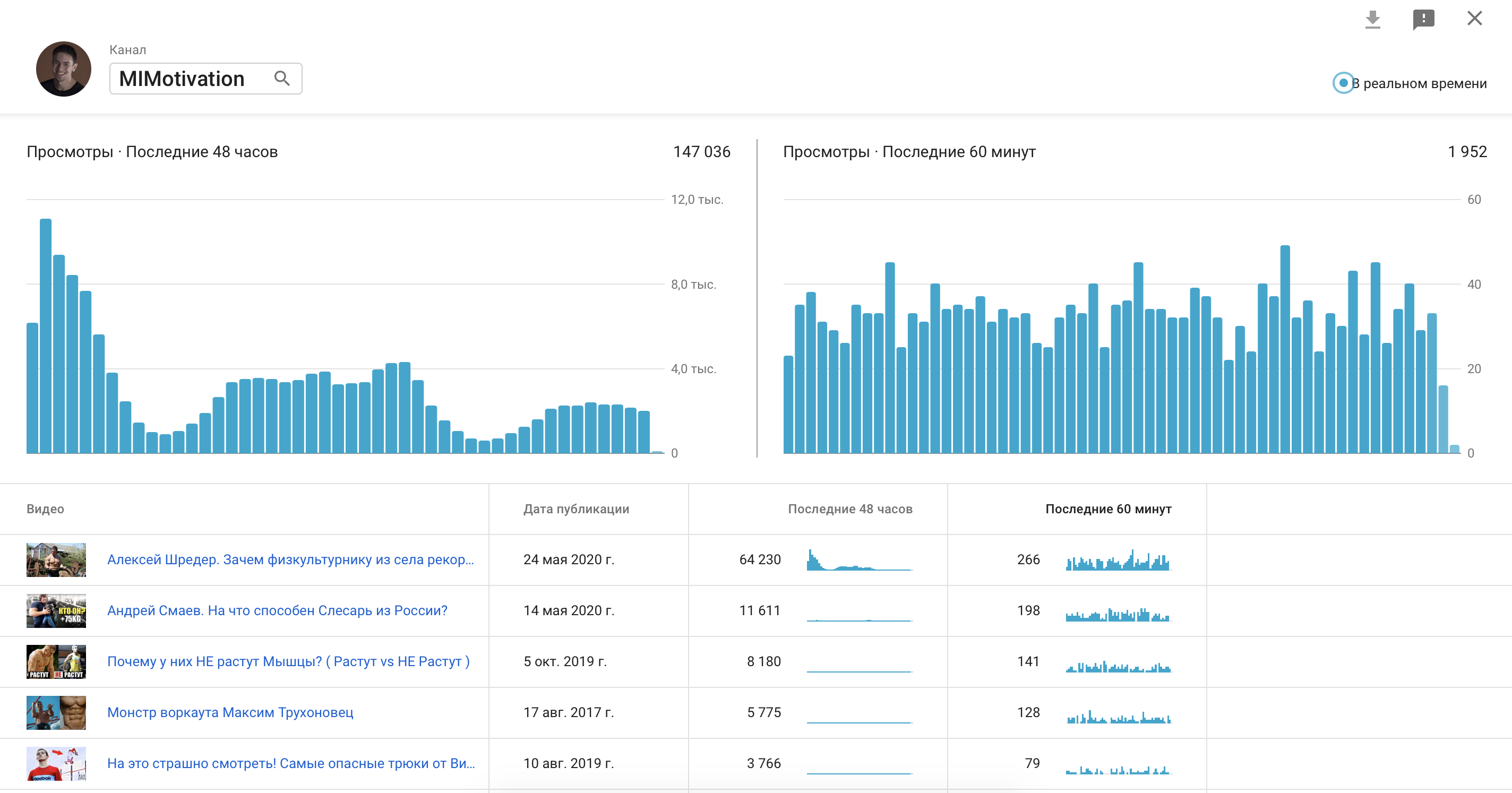Click the '266' 60-minute value
The height and width of the screenshot is (793, 1512).
click(1028, 559)
